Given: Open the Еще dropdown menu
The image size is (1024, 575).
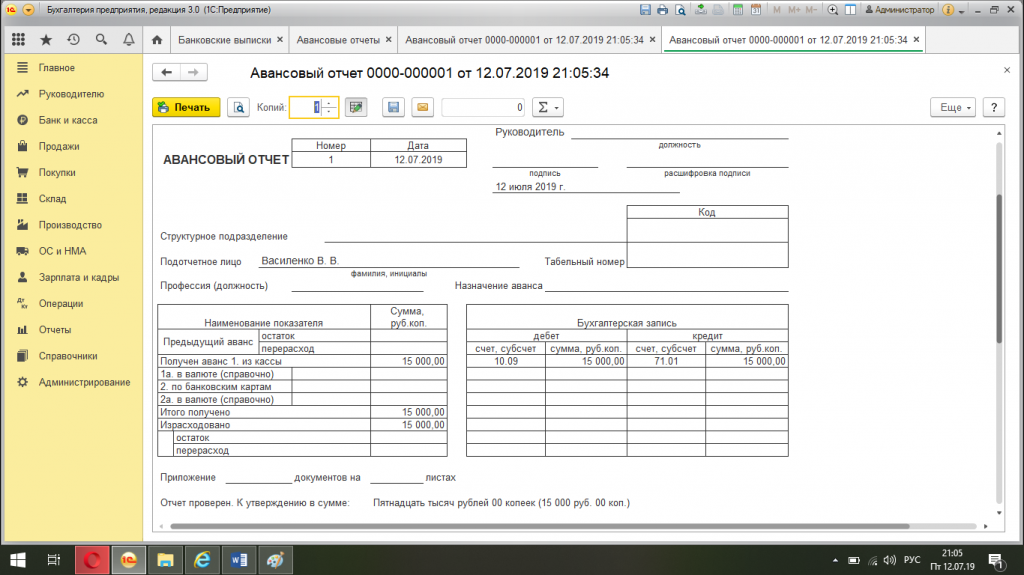Looking at the screenshot, I should 951,107.
